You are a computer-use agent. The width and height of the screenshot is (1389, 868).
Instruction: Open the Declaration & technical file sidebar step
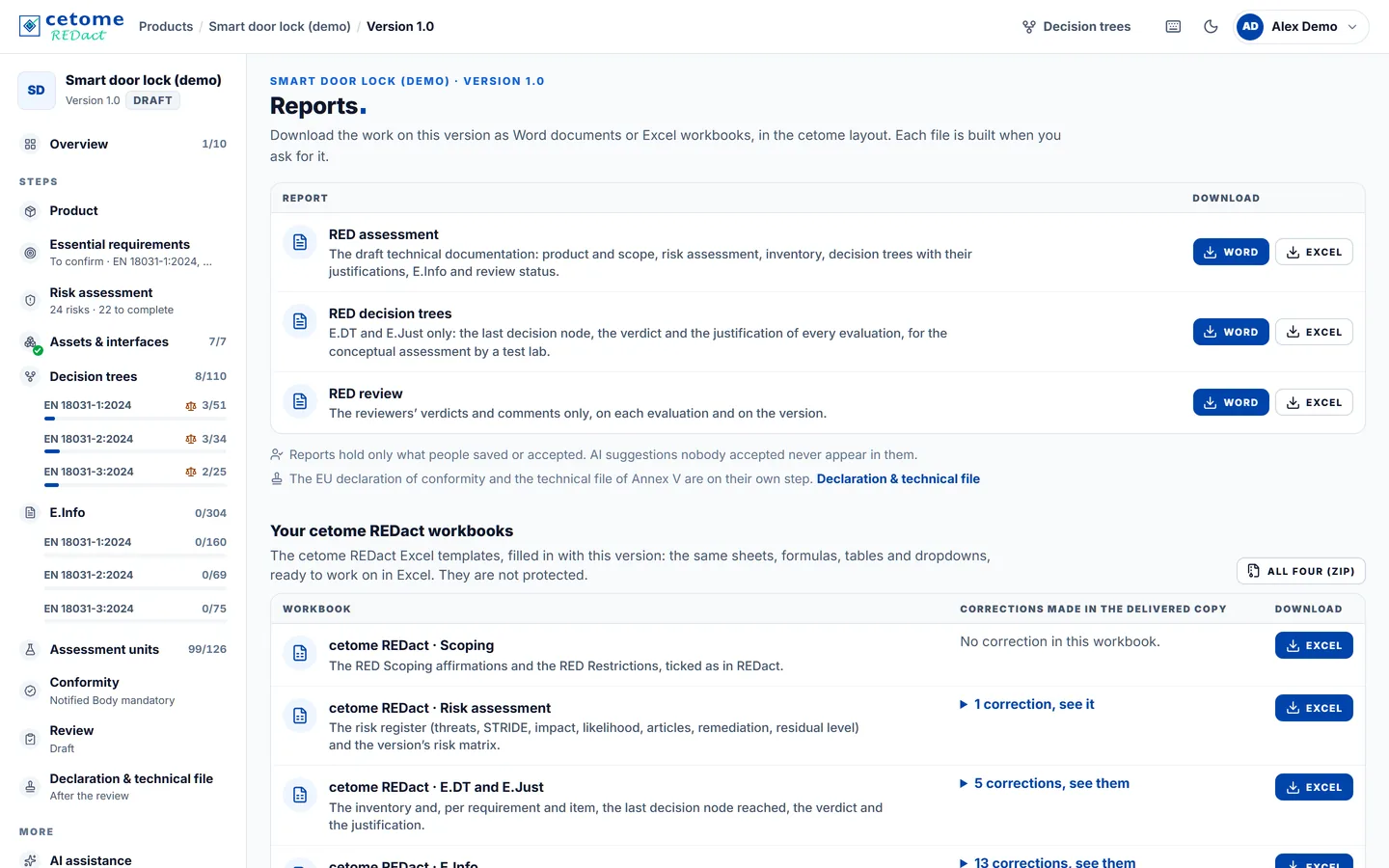[123, 787]
